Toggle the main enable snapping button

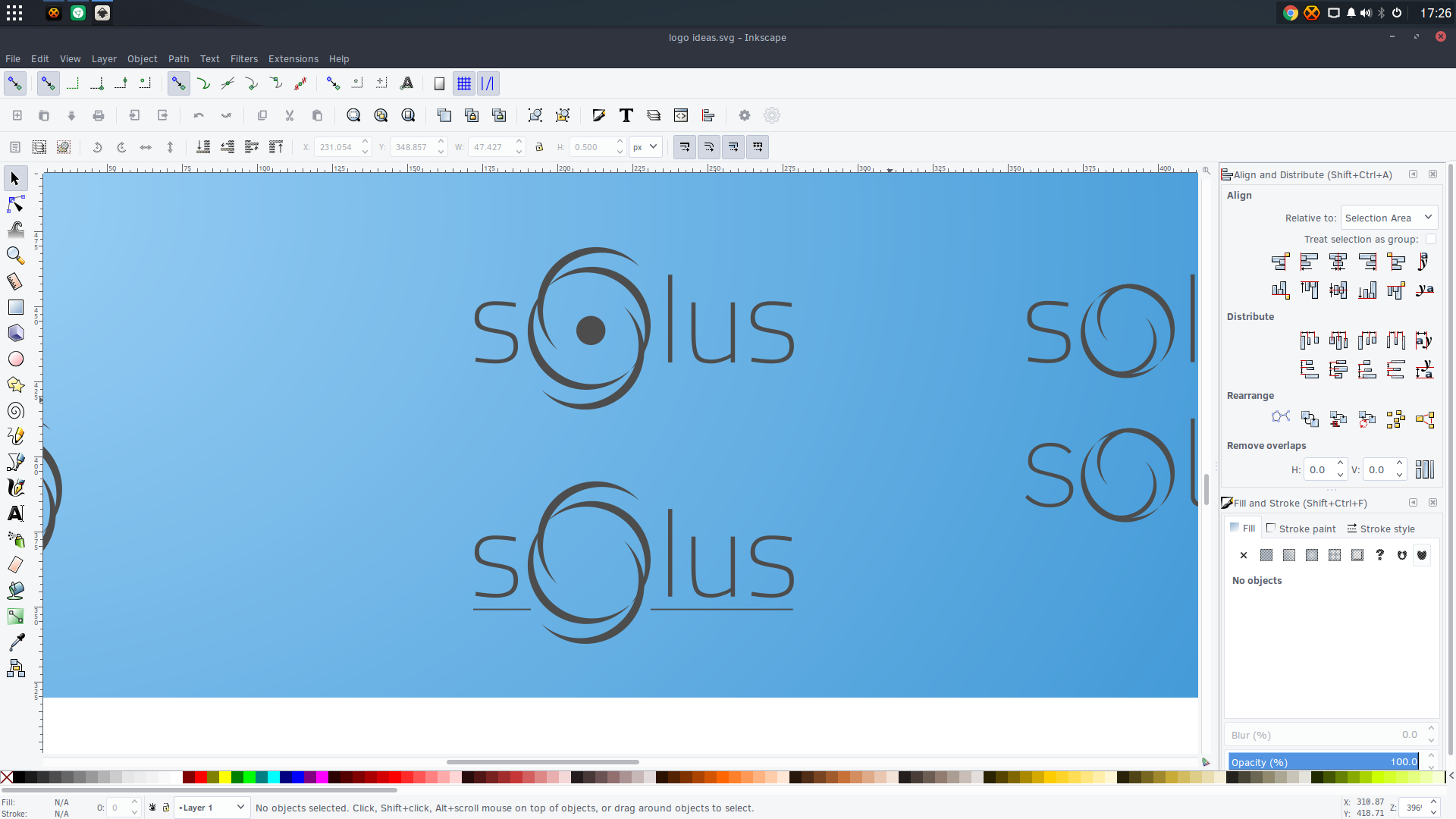pos(15,83)
